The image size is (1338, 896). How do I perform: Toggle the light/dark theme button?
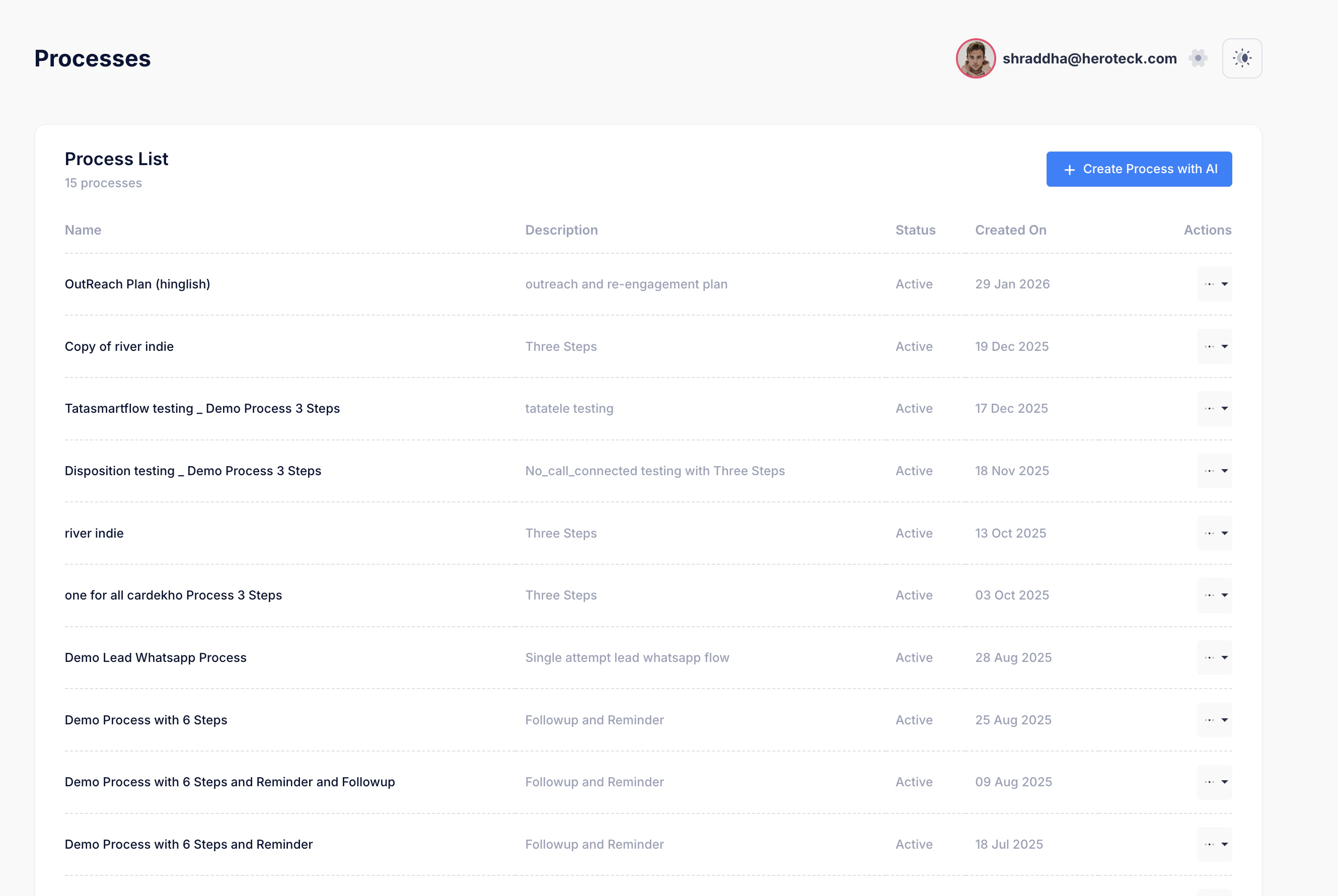1241,58
